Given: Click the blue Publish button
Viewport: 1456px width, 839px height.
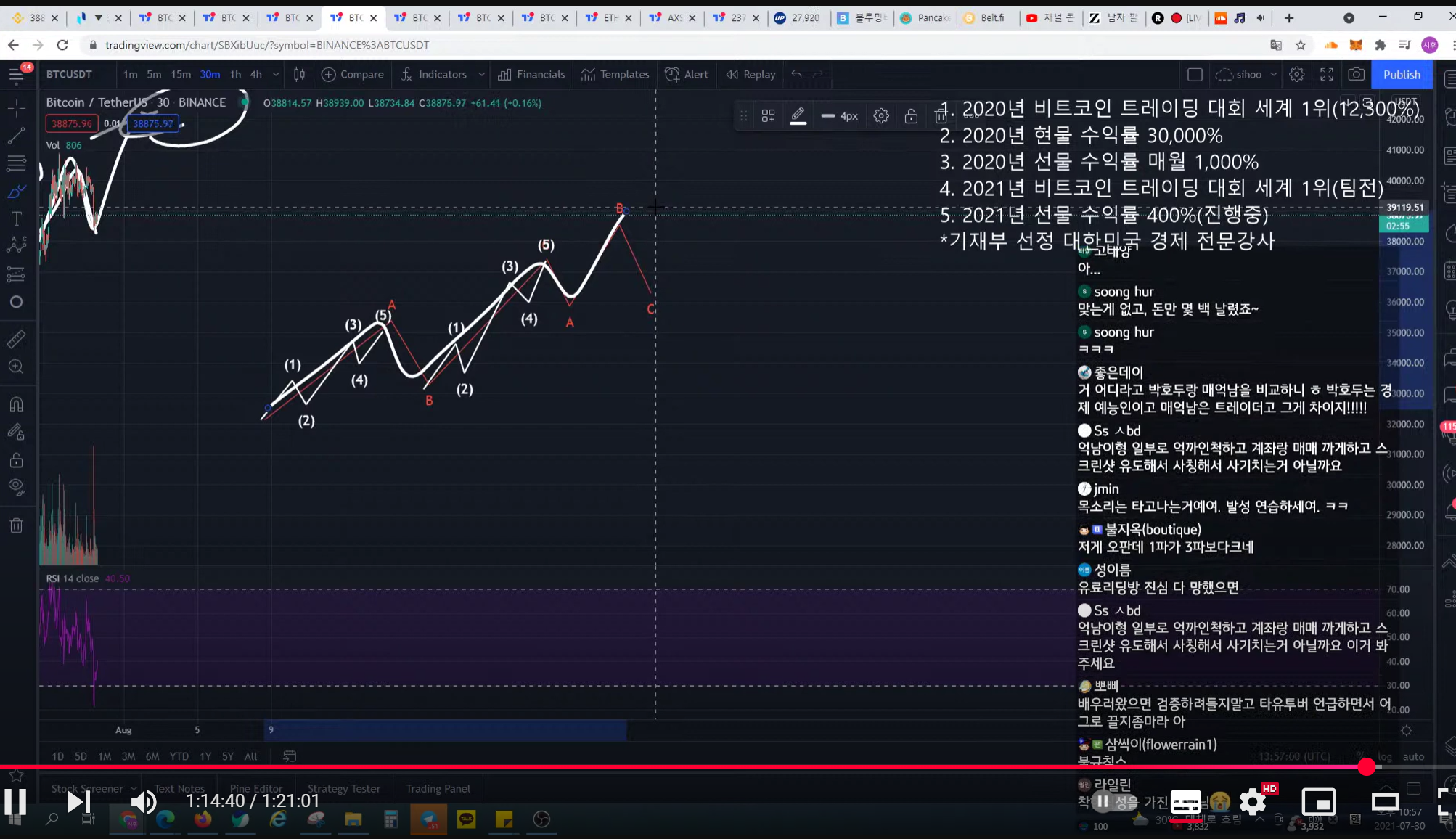Looking at the screenshot, I should tap(1402, 74).
